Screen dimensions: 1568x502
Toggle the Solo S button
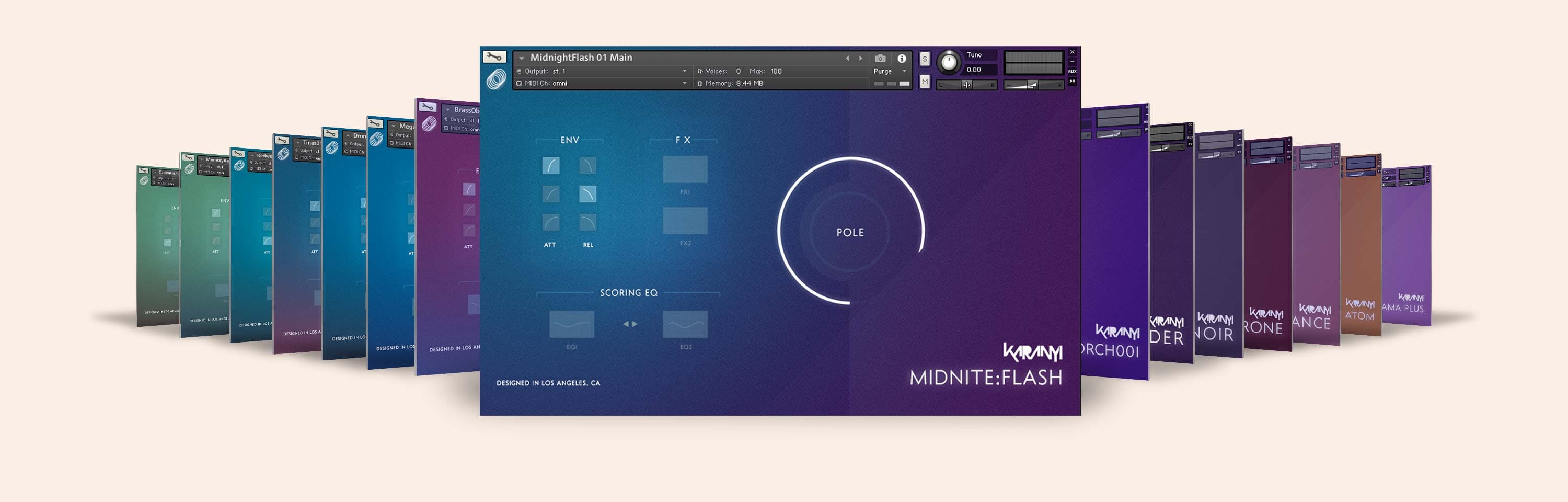coord(925,59)
